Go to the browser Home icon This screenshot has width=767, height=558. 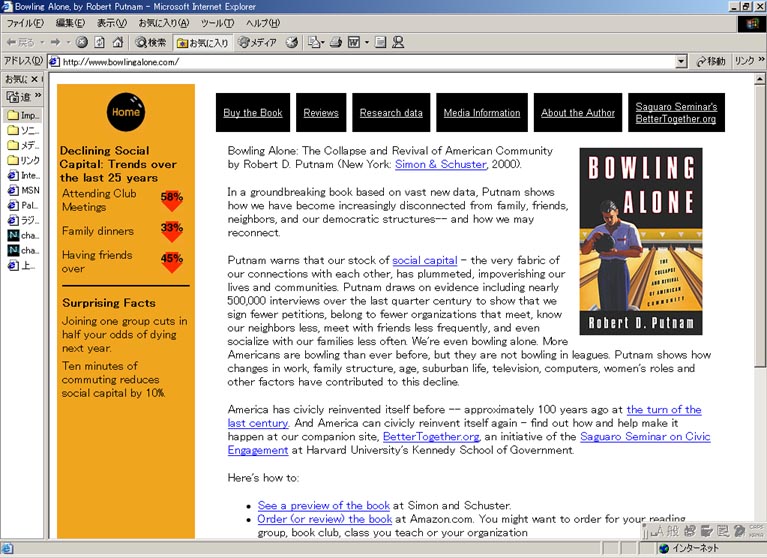tap(118, 43)
